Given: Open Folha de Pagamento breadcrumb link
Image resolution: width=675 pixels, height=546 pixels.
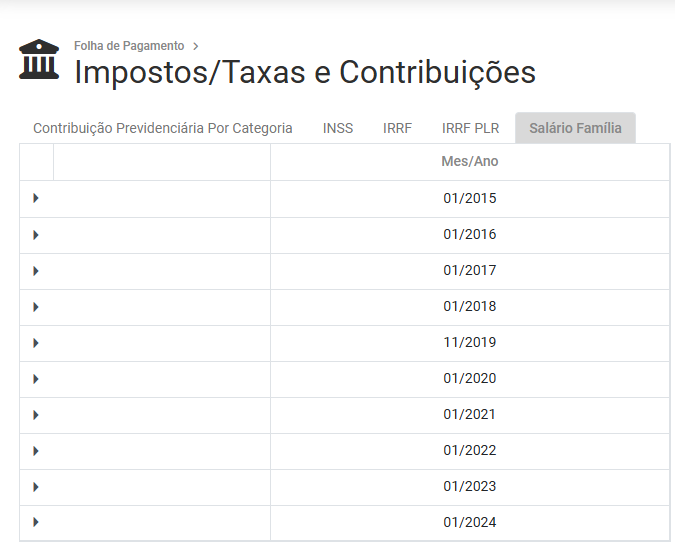Looking at the screenshot, I should coord(129,46).
